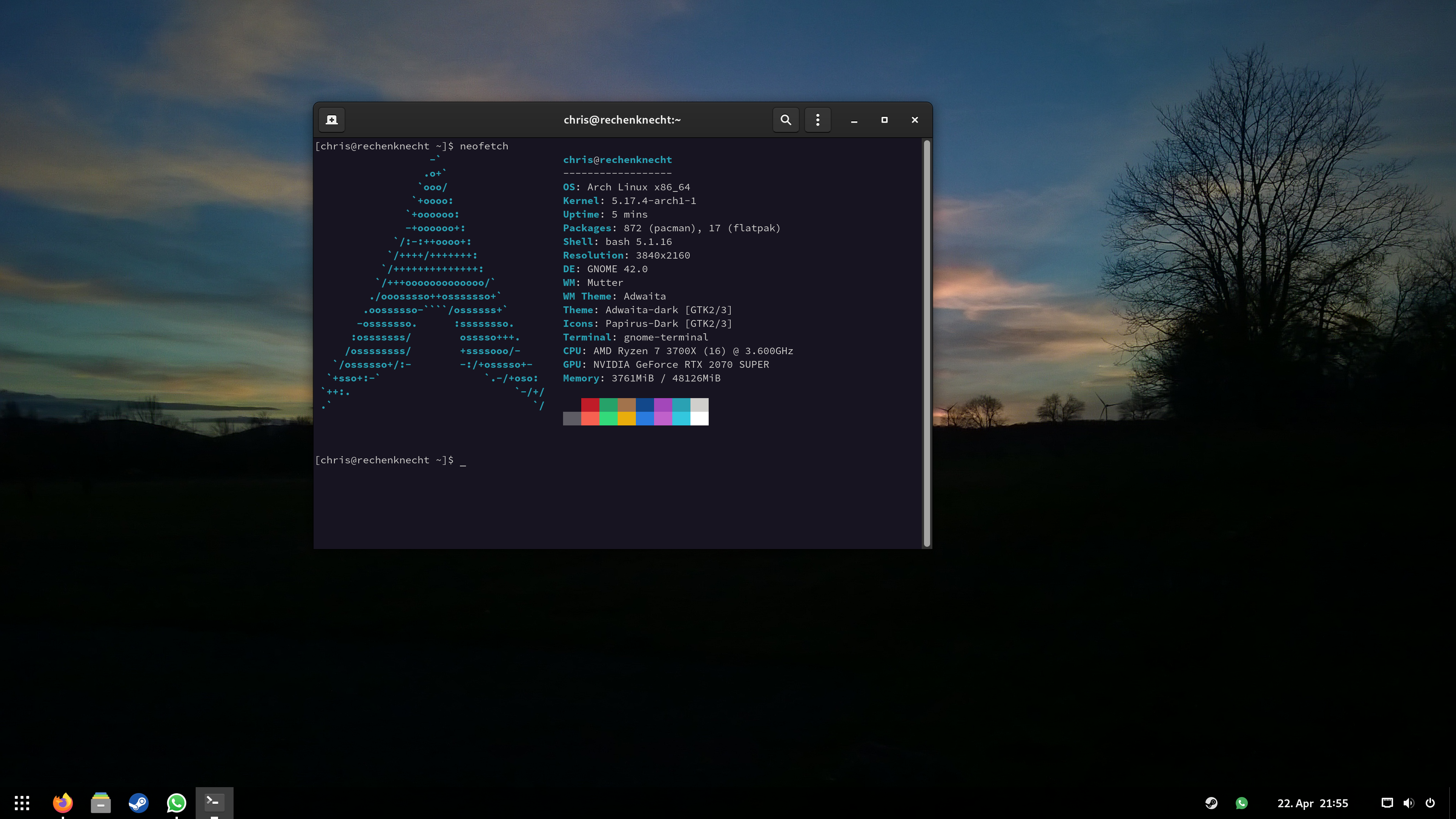This screenshot has height=819, width=1456.
Task: Open WhatsApp from the dock
Action: coord(176,803)
